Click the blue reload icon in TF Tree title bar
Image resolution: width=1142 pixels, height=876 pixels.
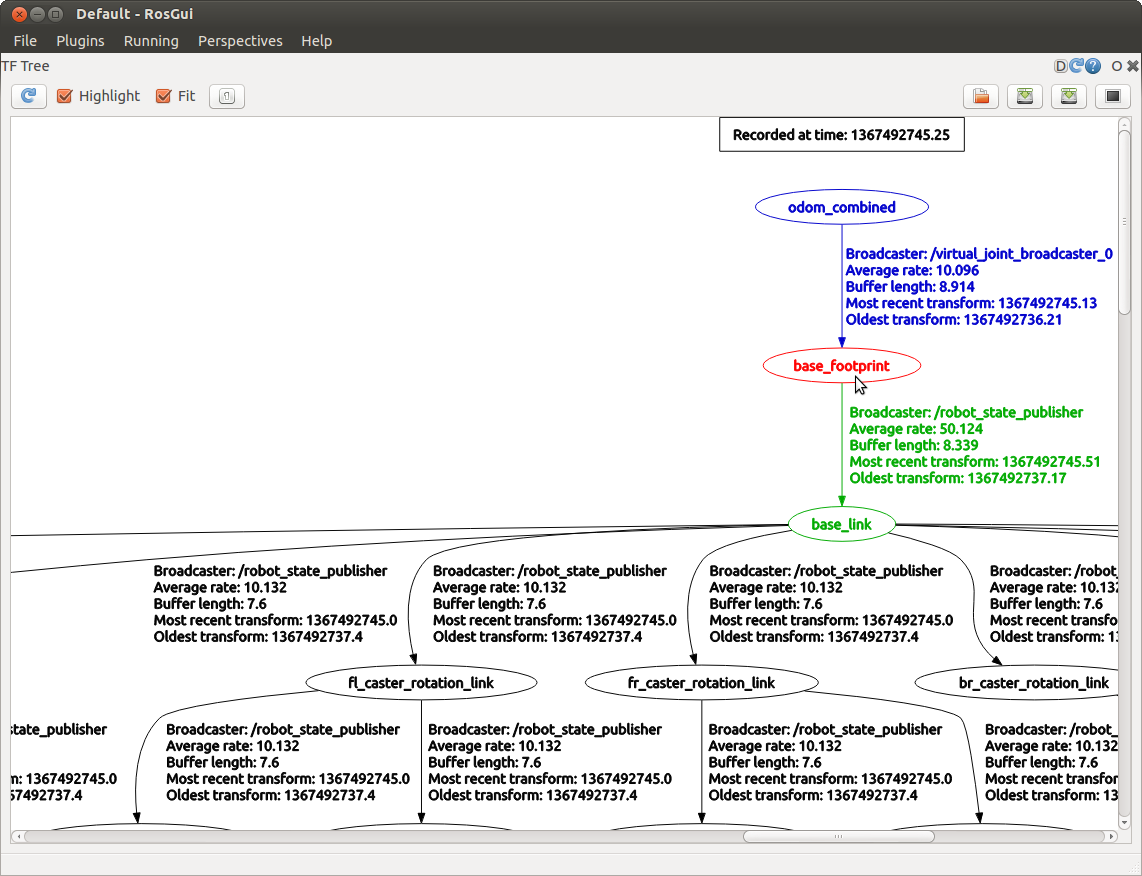(1076, 66)
